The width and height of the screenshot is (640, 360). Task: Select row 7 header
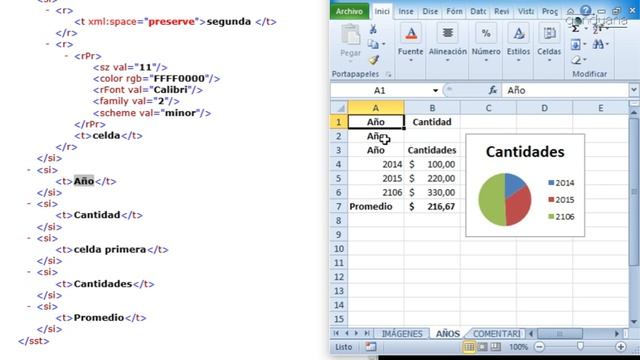339,207
